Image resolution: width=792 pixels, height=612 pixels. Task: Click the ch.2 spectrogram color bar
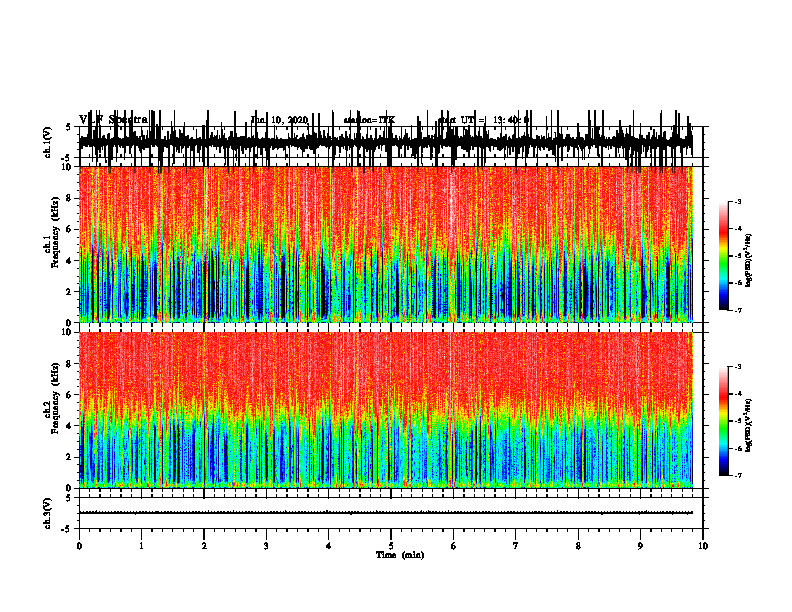coord(724,421)
